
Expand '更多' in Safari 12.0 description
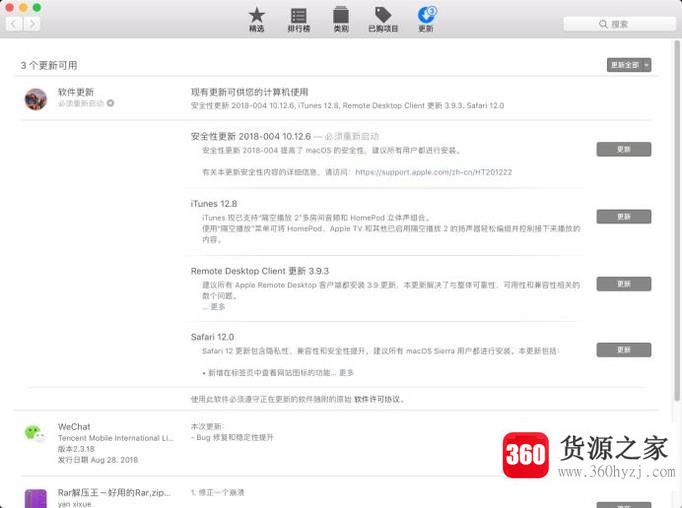click(347, 373)
